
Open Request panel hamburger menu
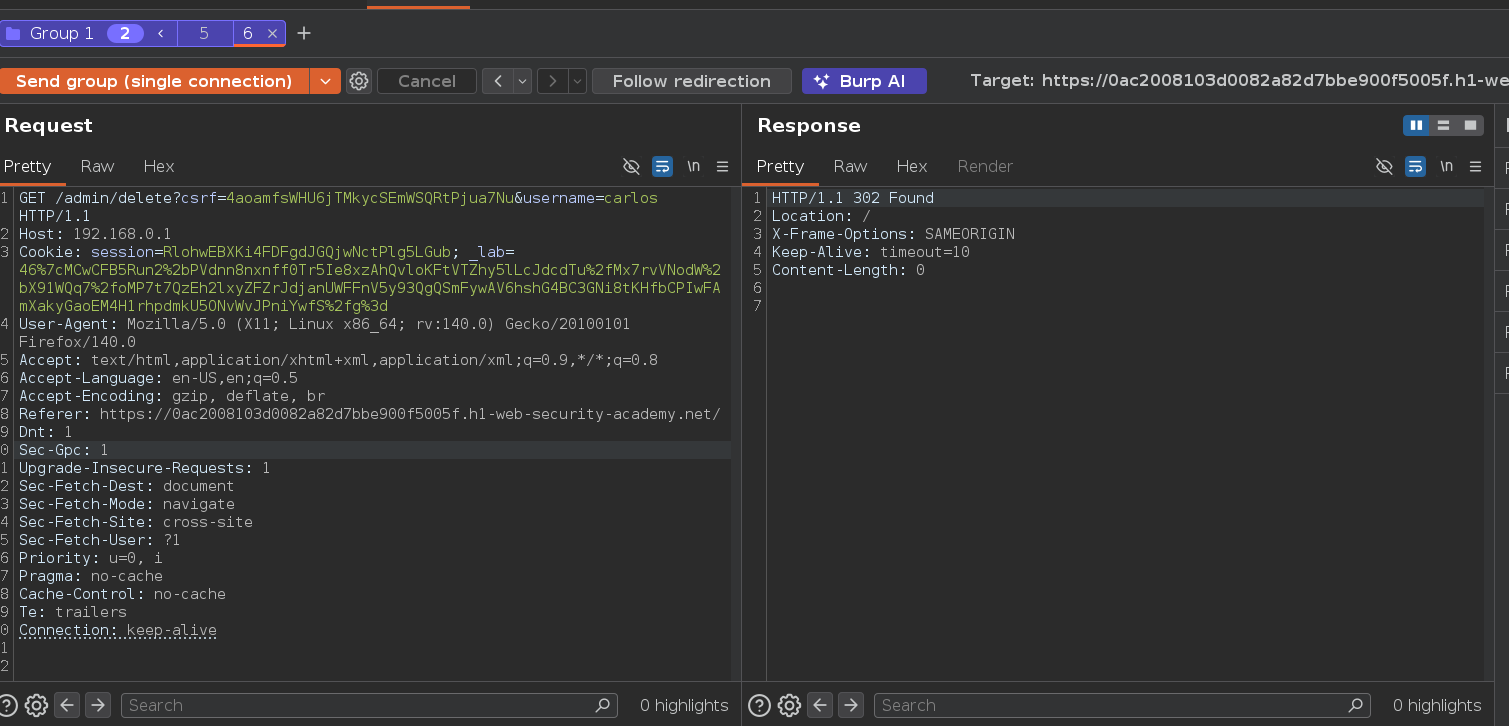click(x=722, y=166)
